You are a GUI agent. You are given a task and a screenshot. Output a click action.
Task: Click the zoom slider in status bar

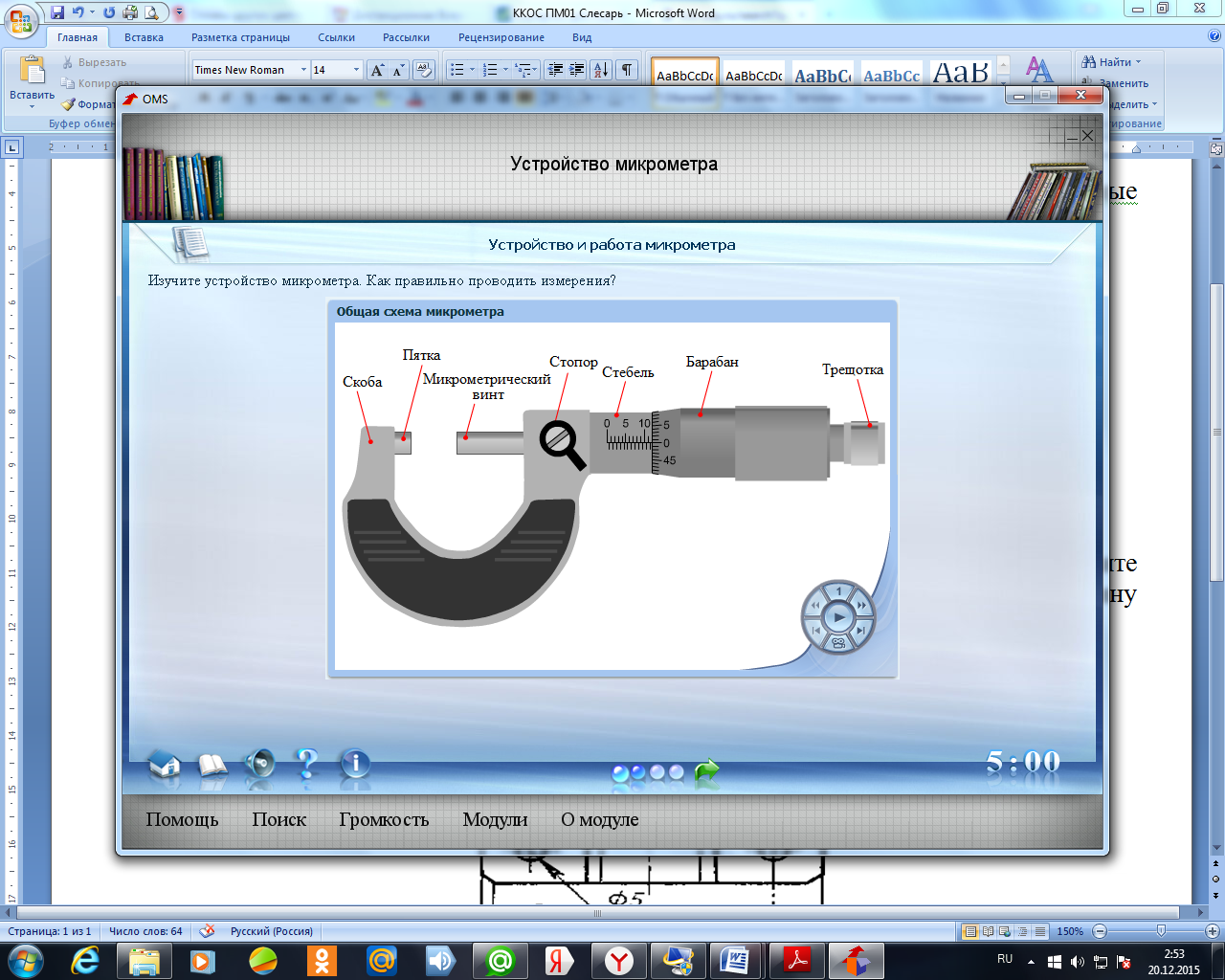pyautogui.click(x=1161, y=931)
